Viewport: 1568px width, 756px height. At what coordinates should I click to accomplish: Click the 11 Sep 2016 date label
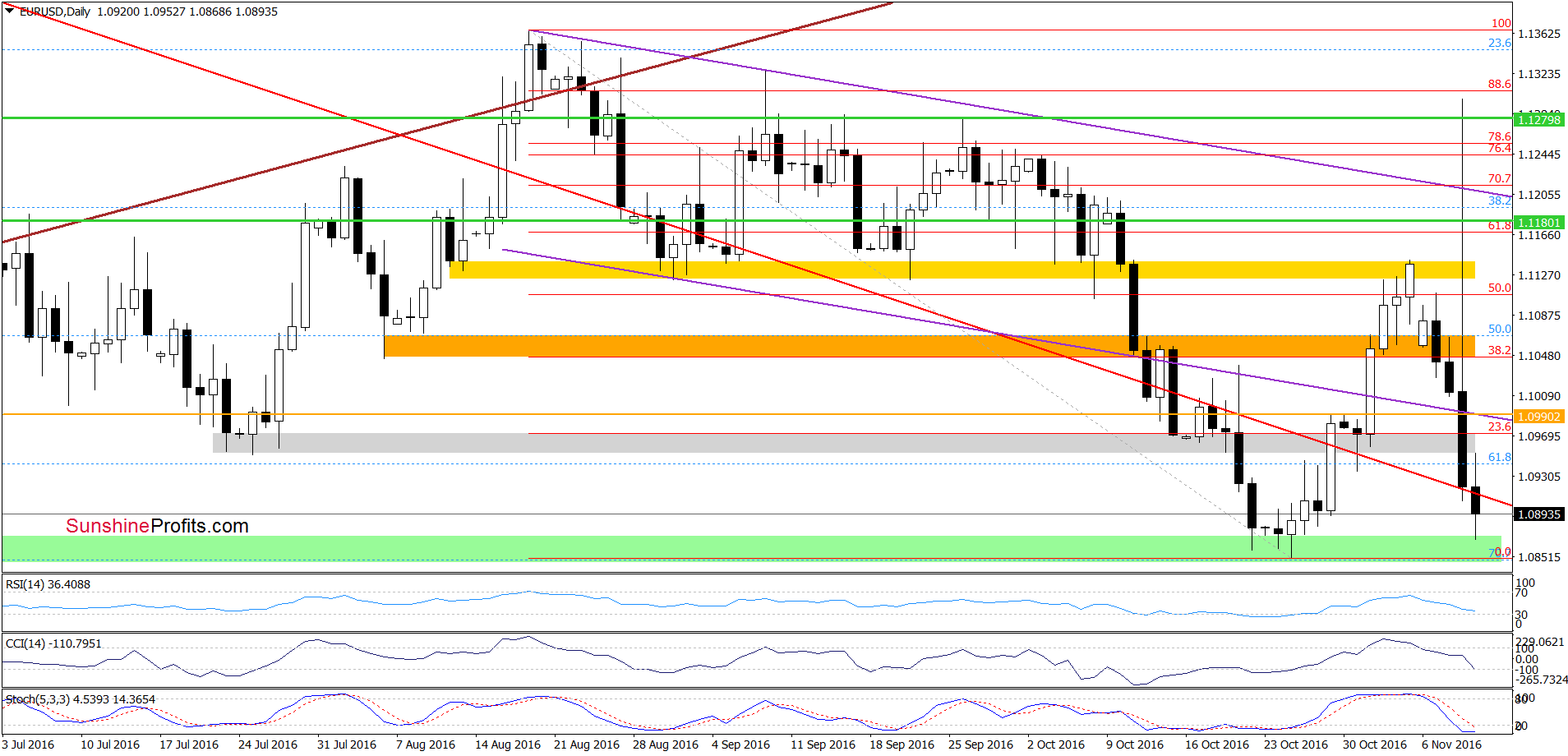point(823,744)
